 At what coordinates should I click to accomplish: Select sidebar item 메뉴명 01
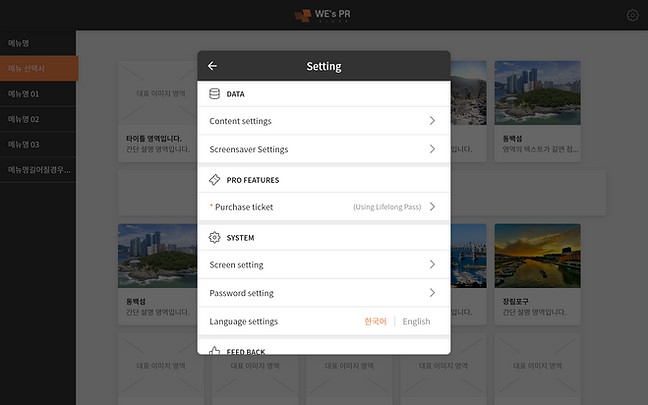coord(38,94)
